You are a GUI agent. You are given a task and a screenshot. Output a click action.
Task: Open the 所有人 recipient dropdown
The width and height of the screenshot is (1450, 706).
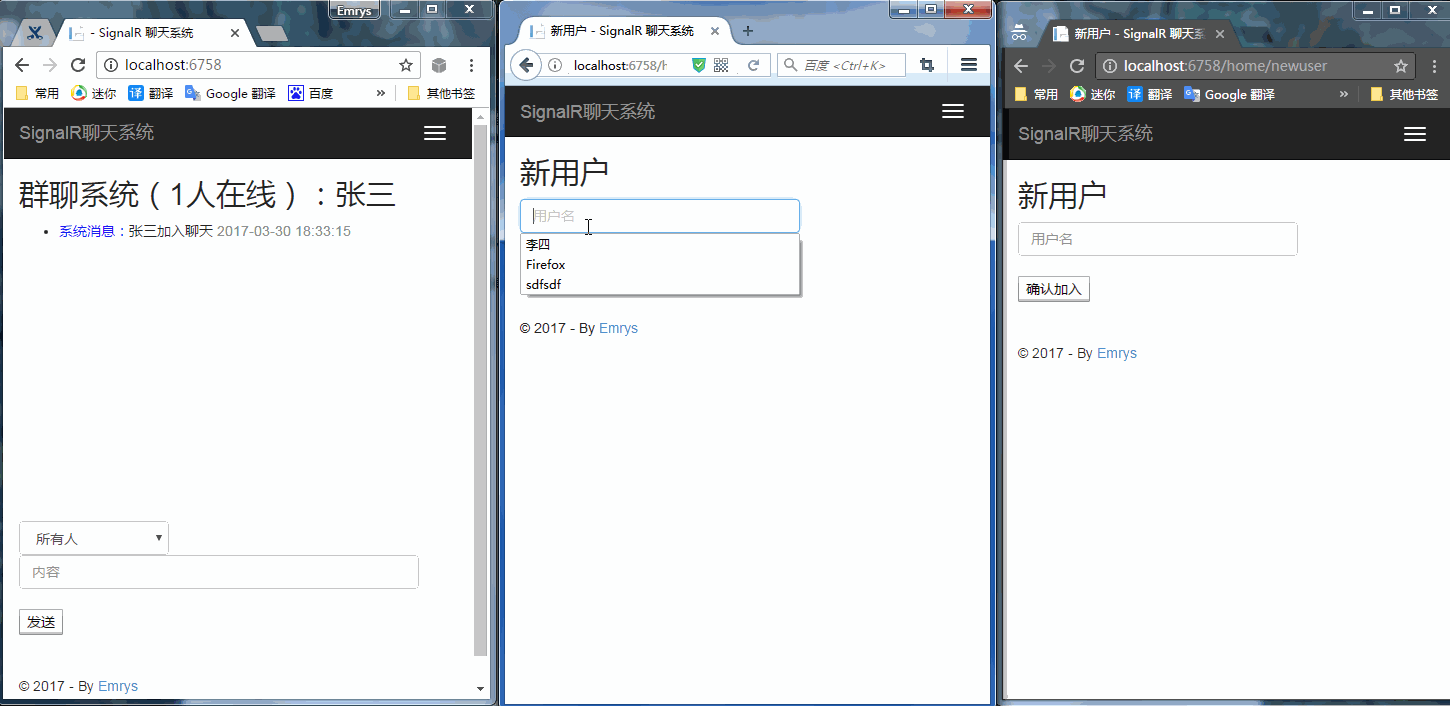(93, 537)
